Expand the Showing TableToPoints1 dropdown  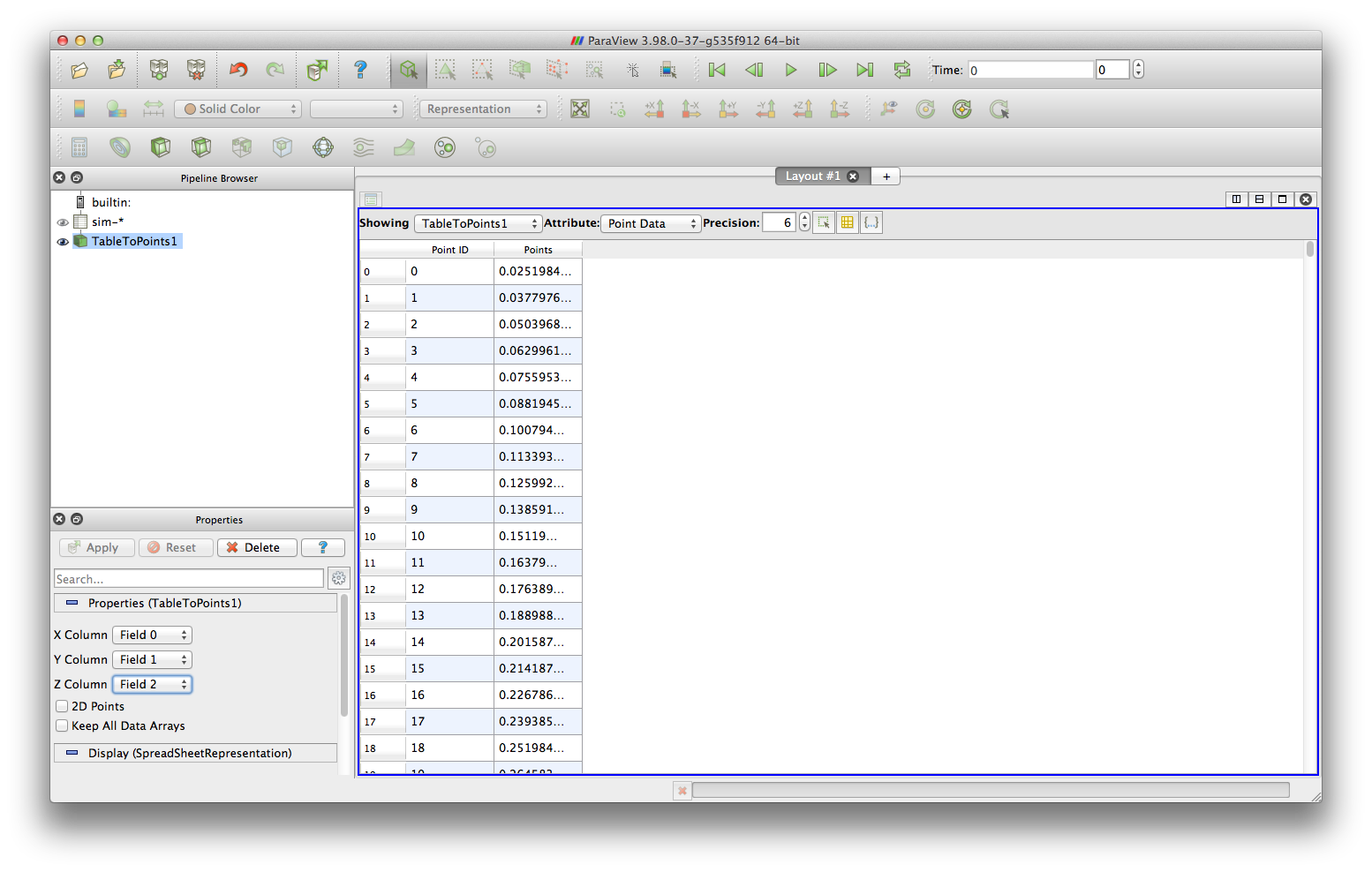point(478,224)
